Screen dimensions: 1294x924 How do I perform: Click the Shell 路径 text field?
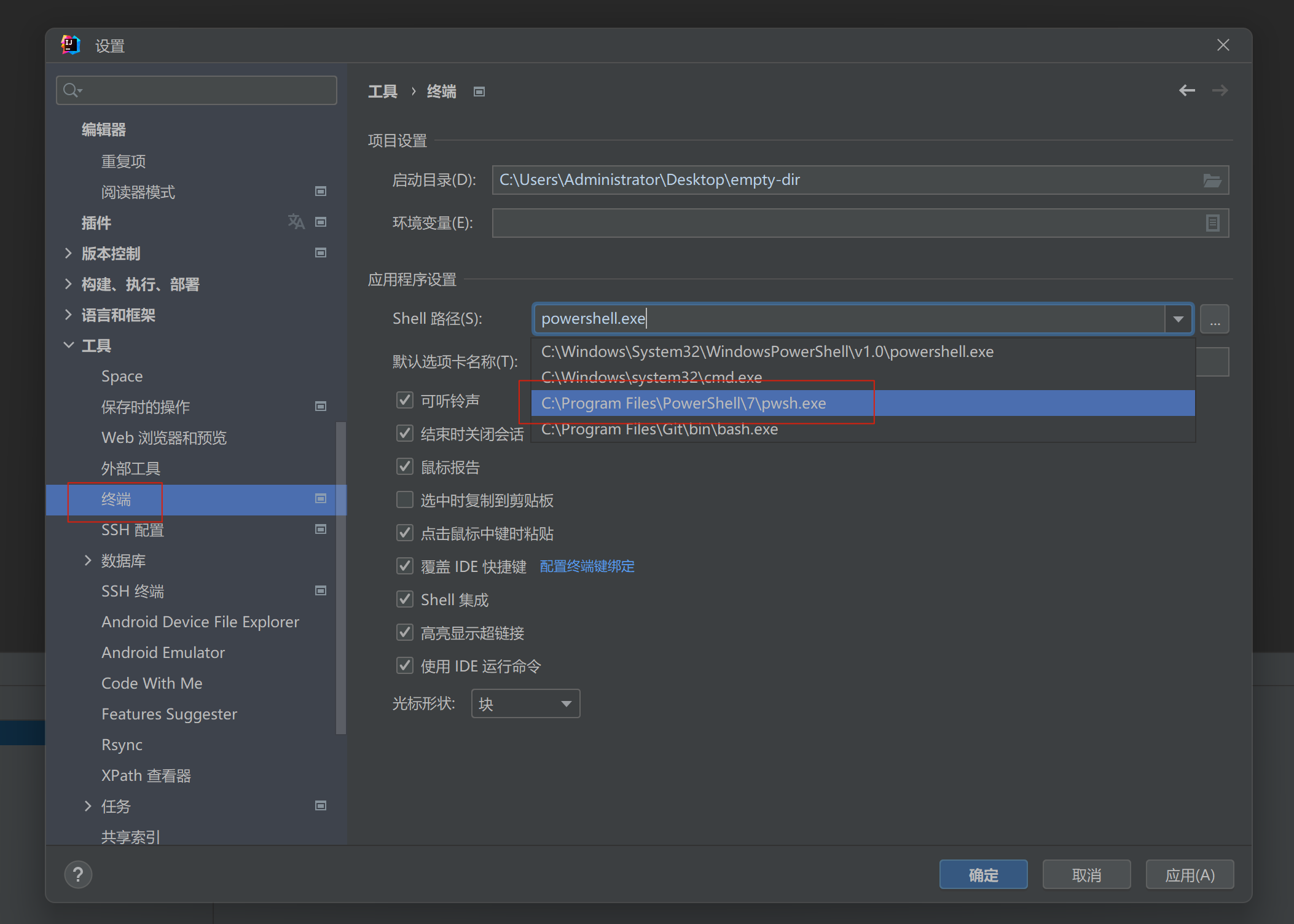click(x=850, y=319)
